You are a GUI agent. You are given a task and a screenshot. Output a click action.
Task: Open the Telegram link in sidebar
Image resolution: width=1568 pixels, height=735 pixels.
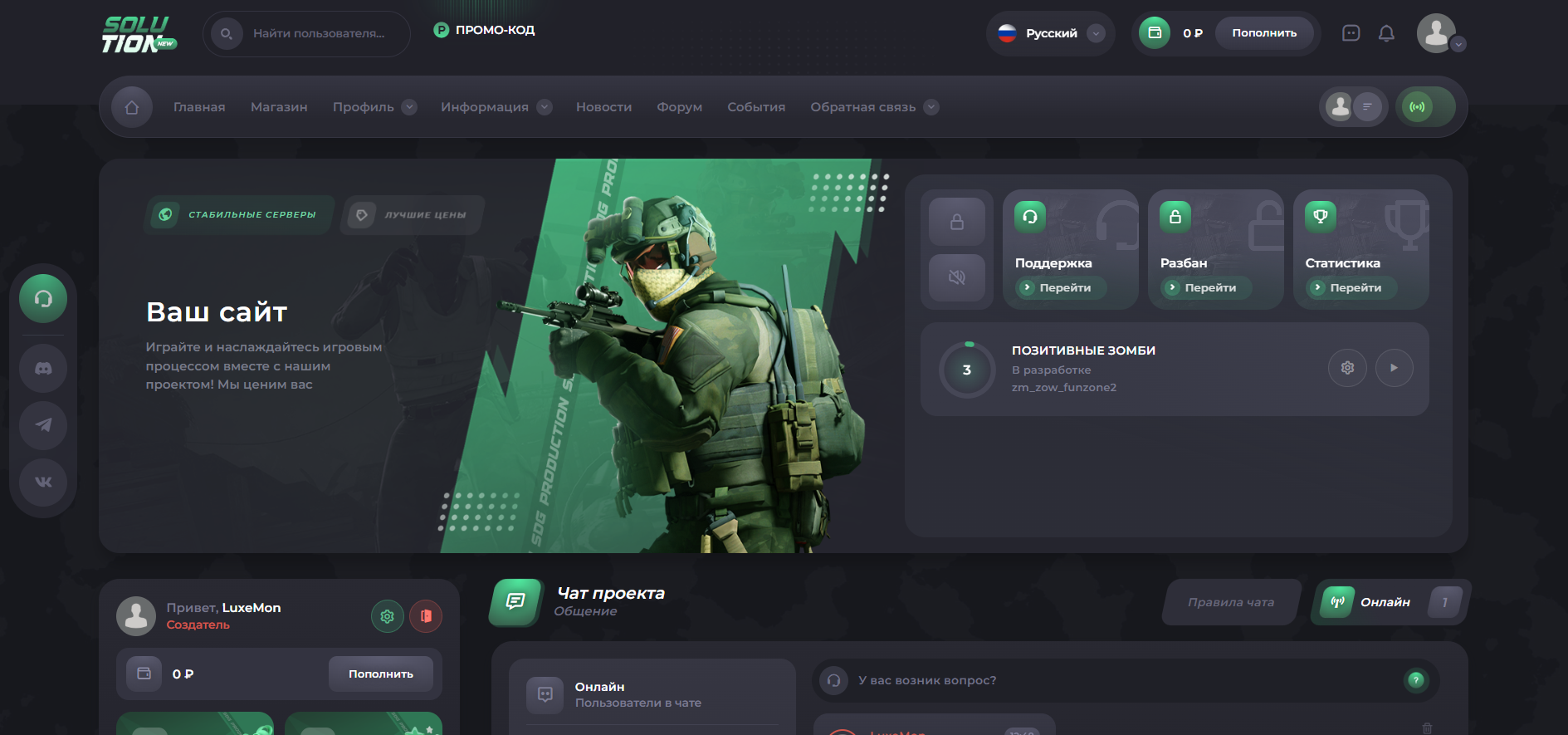pos(43,425)
